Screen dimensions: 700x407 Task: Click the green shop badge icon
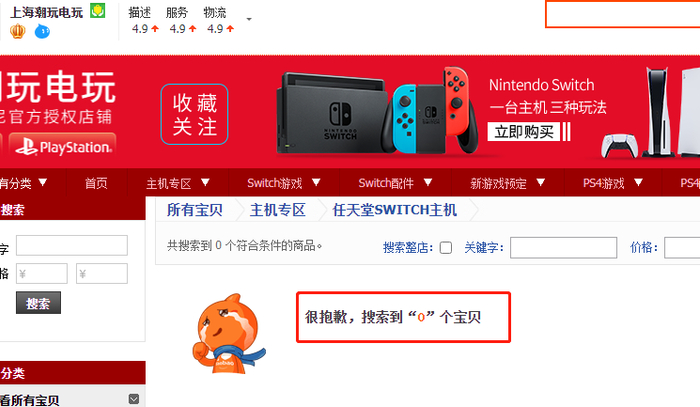(x=97, y=10)
